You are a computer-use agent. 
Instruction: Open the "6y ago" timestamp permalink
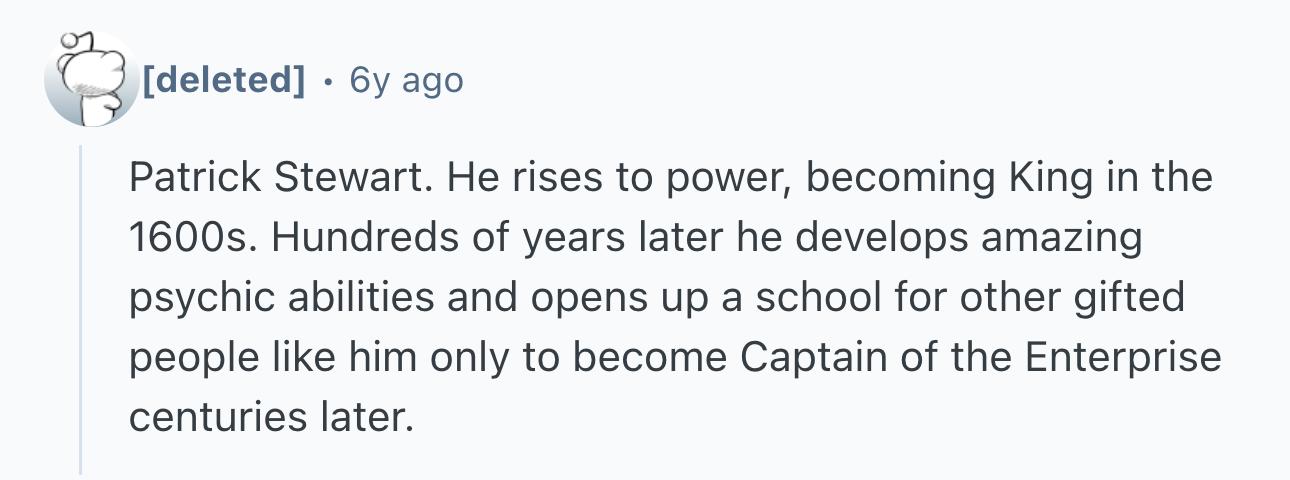[x=406, y=80]
